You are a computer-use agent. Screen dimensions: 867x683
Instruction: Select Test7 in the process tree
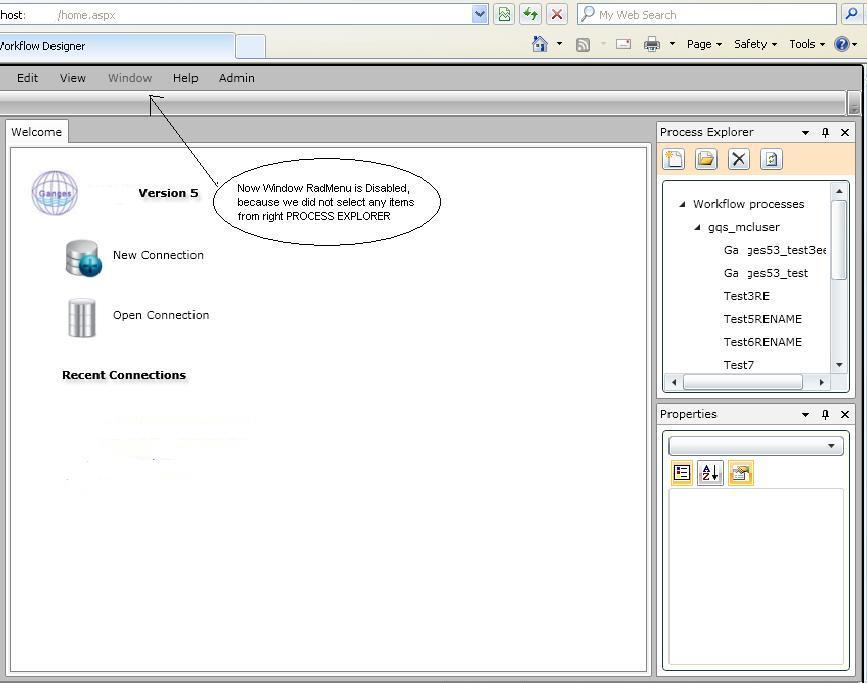[739, 365]
